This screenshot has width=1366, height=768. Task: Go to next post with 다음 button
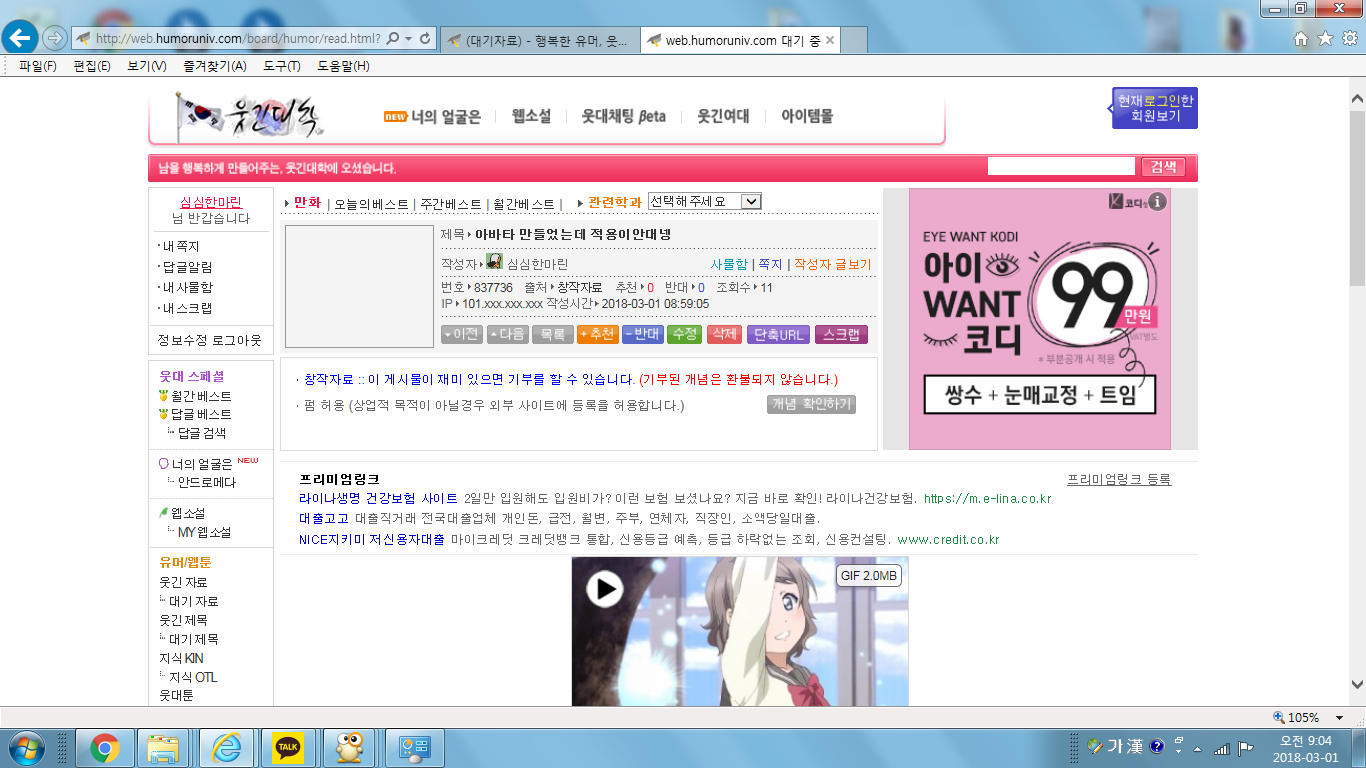[508, 334]
